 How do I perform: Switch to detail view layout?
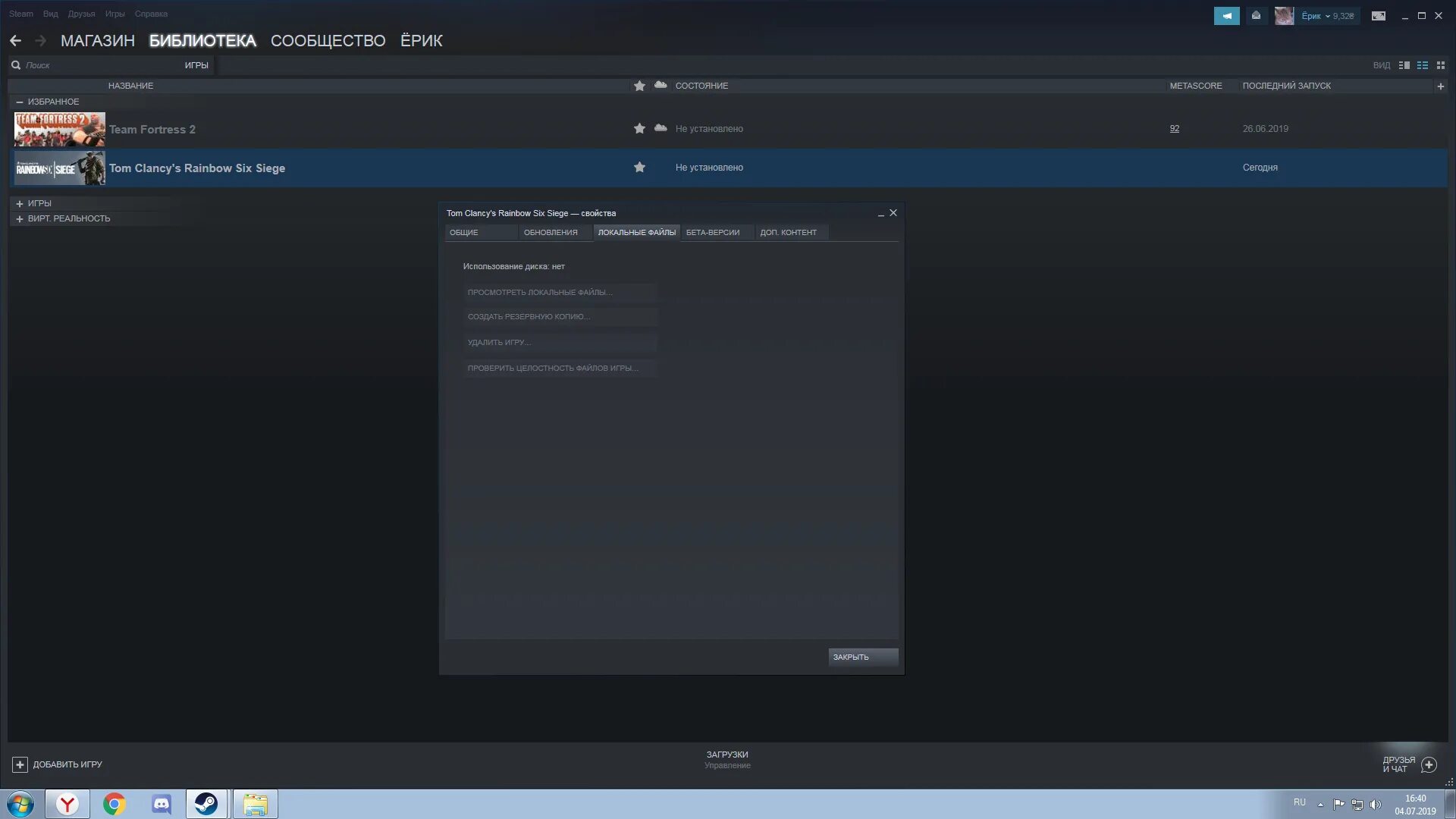pyautogui.click(x=1404, y=65)
